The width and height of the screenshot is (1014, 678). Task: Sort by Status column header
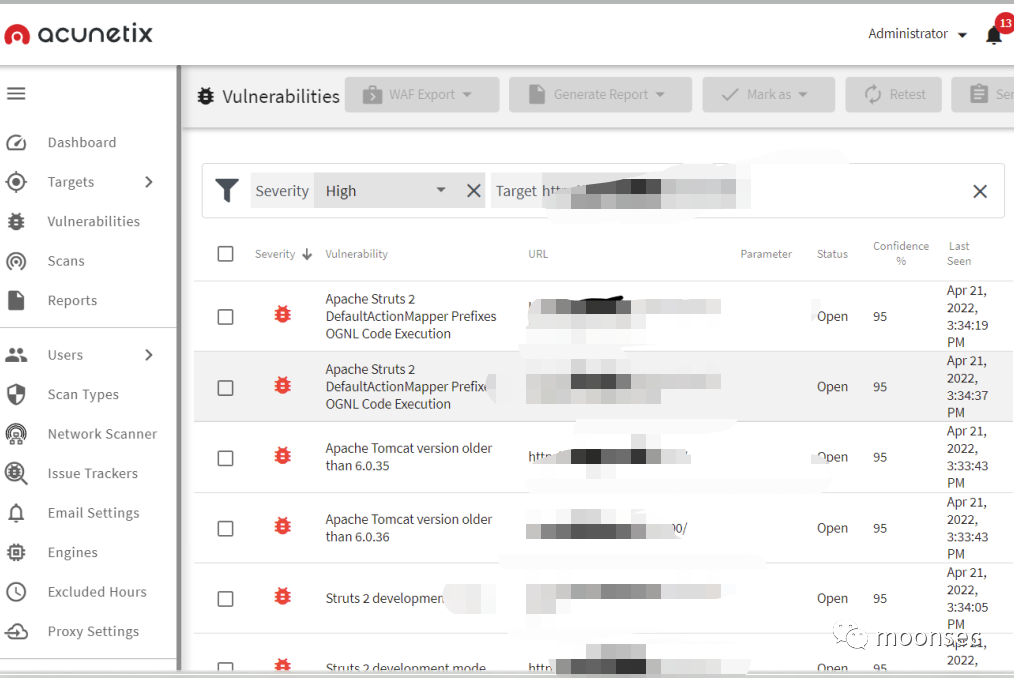pos(832,254)
